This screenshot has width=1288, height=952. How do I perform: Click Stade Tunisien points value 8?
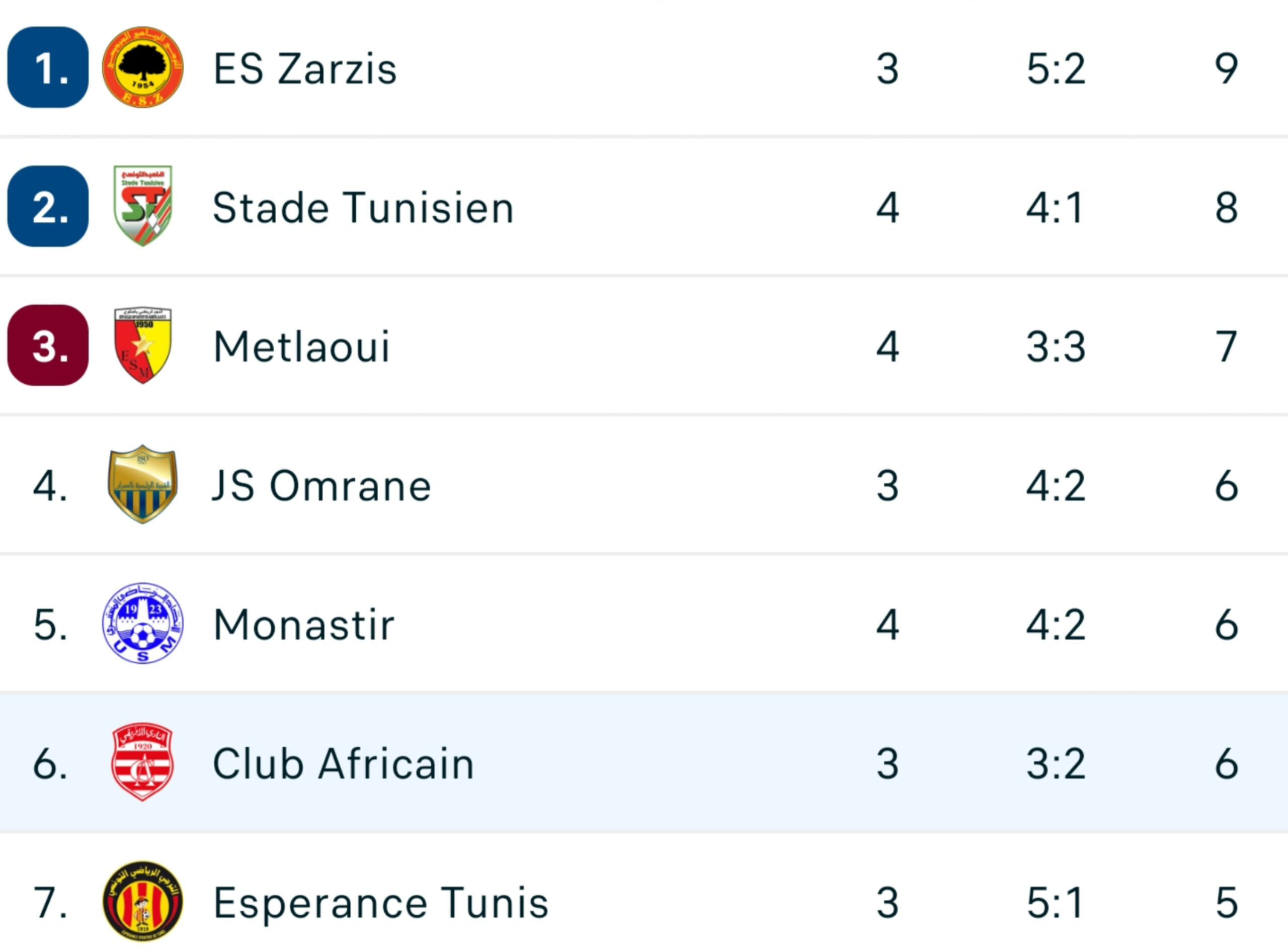[x=1226, y=208]
